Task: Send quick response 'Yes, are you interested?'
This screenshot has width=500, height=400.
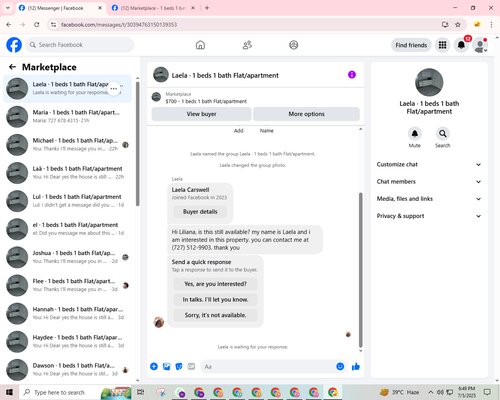Action: [215, 284]
